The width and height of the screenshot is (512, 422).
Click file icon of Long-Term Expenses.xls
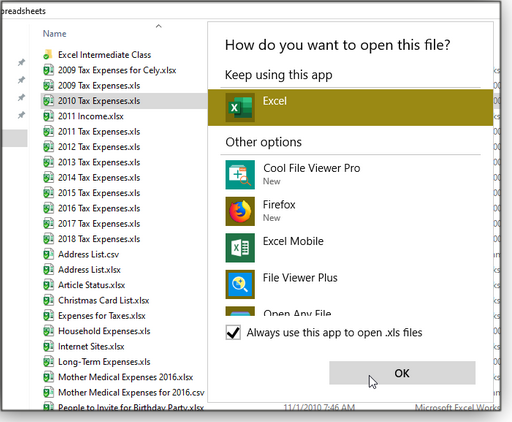pyautogui.click(x=48, y=362)
